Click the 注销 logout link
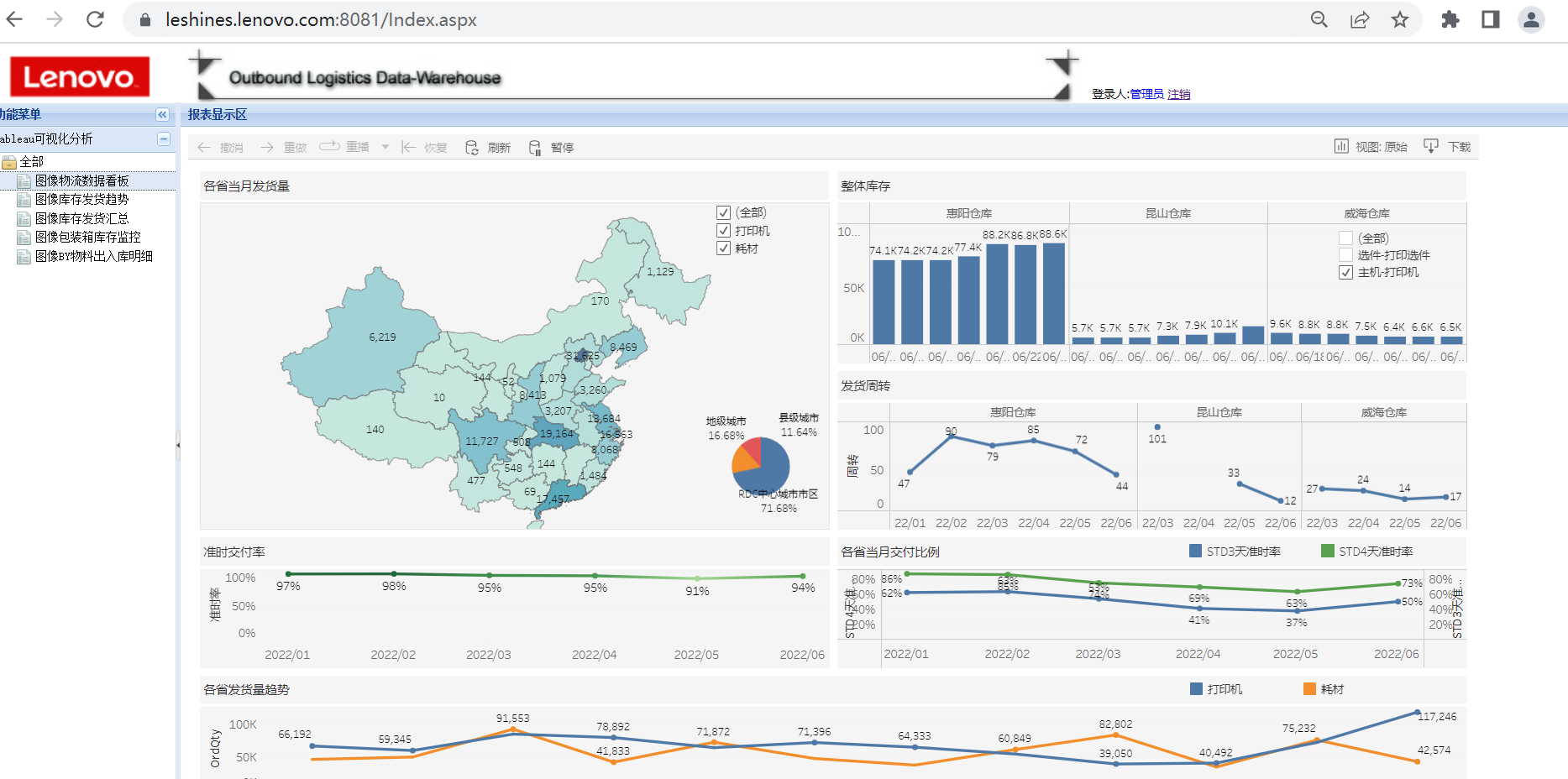 [1178, 94]
